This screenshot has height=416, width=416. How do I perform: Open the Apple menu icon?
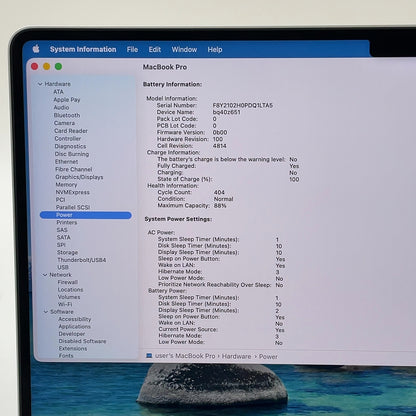pos(36,49)
